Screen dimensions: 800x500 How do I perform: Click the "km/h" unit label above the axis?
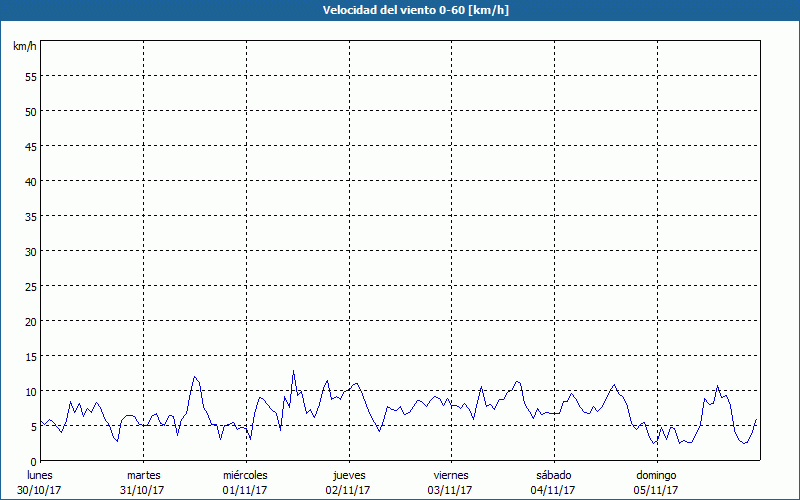point(25,47)
